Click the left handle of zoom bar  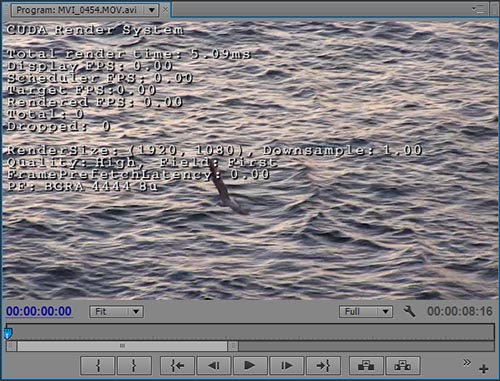(12, 346)
